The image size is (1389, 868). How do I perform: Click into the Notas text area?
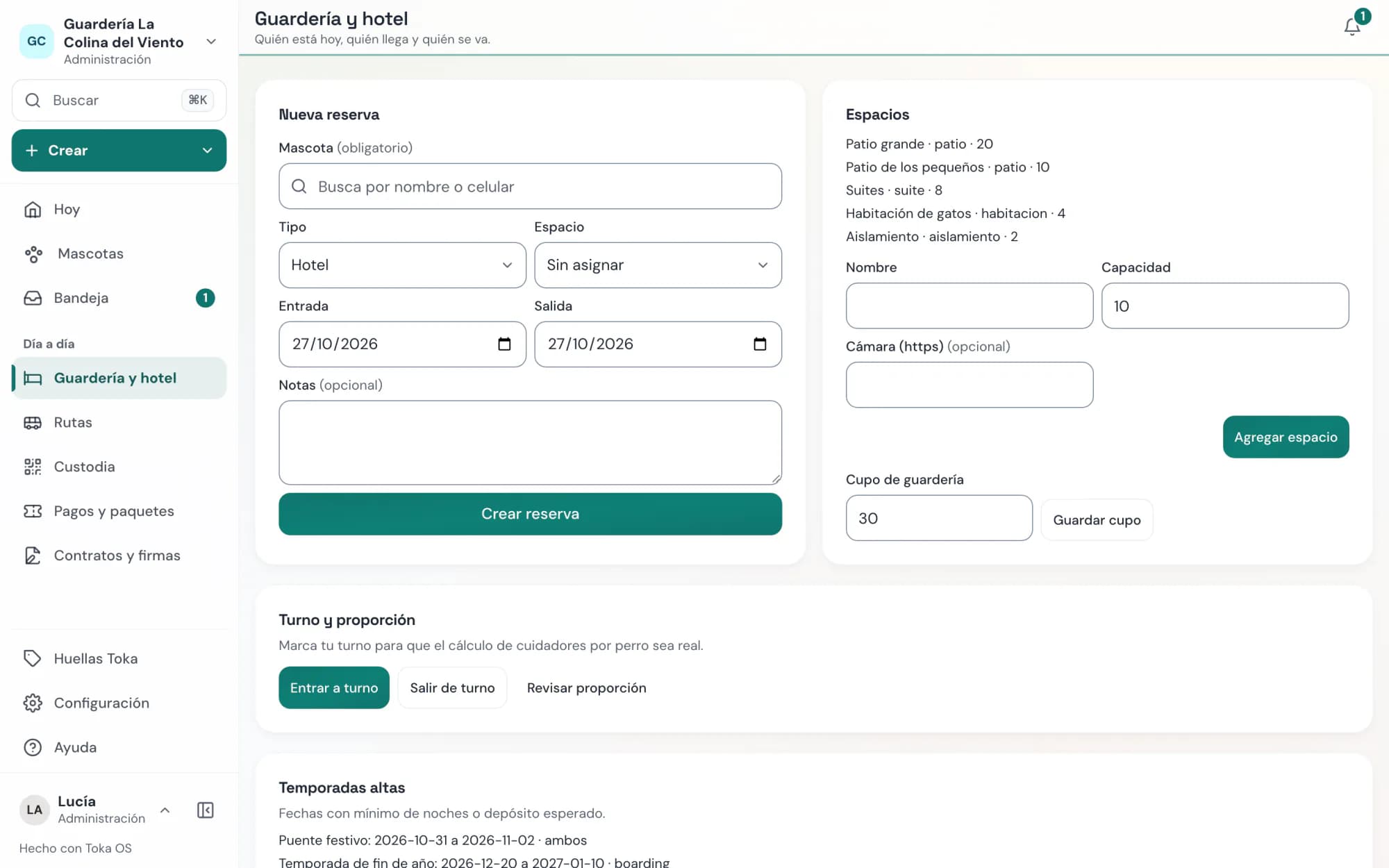coord(530,442)
